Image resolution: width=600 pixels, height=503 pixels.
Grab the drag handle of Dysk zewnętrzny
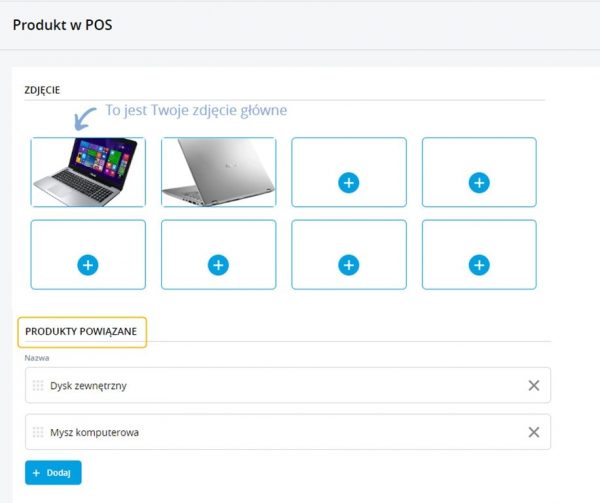pyautogui.click(x=38, y=386)
